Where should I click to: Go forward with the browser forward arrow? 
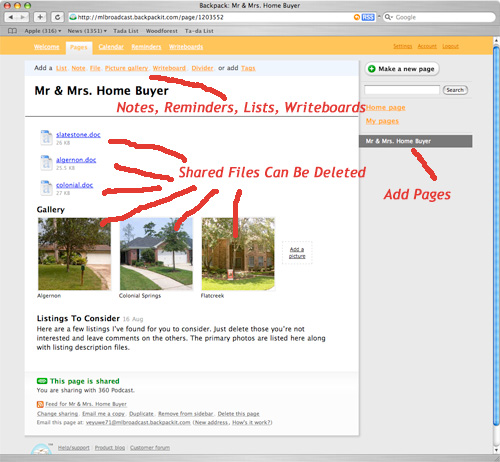(23, 17)
